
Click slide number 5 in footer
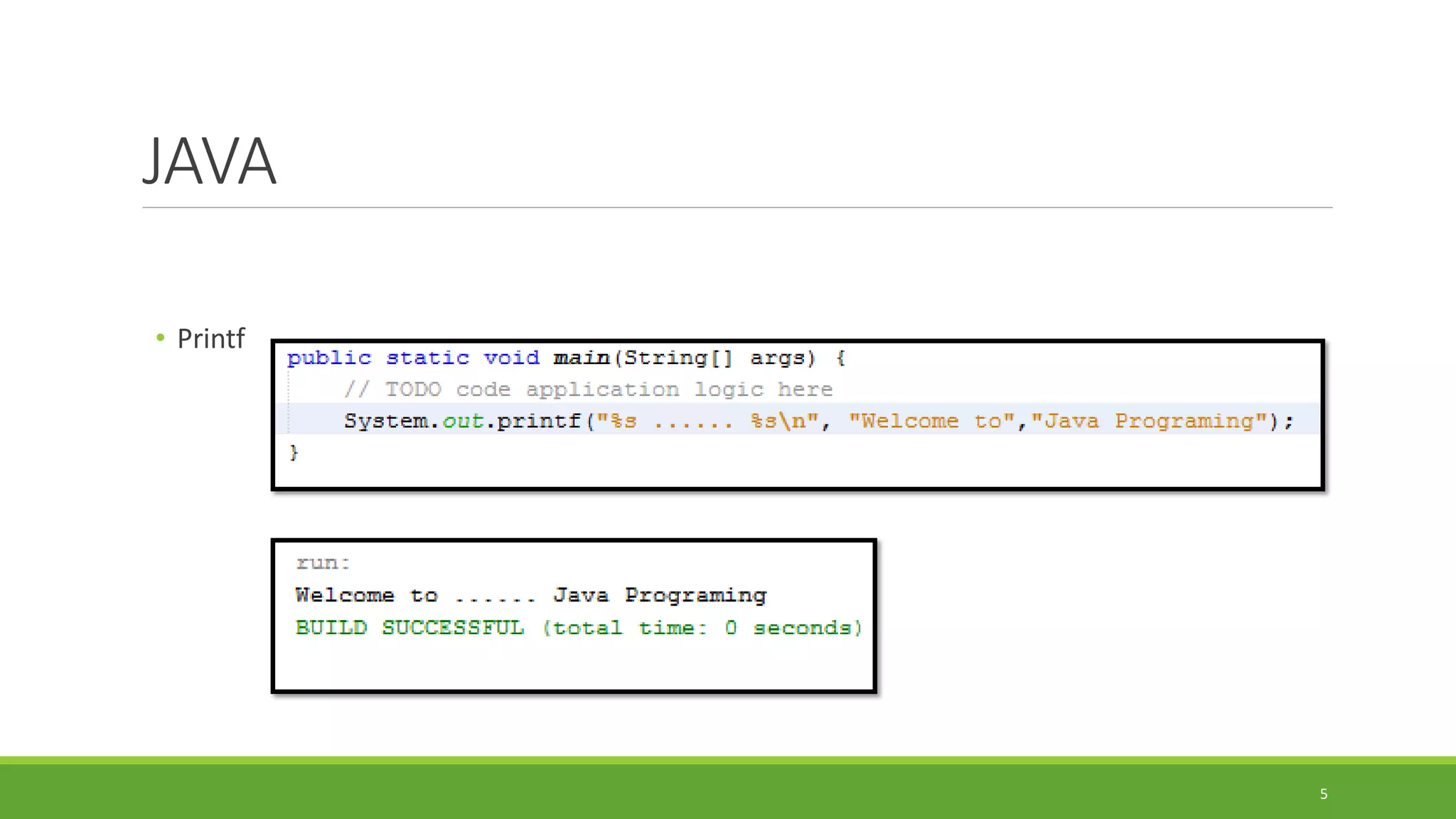pos(1323,794)
